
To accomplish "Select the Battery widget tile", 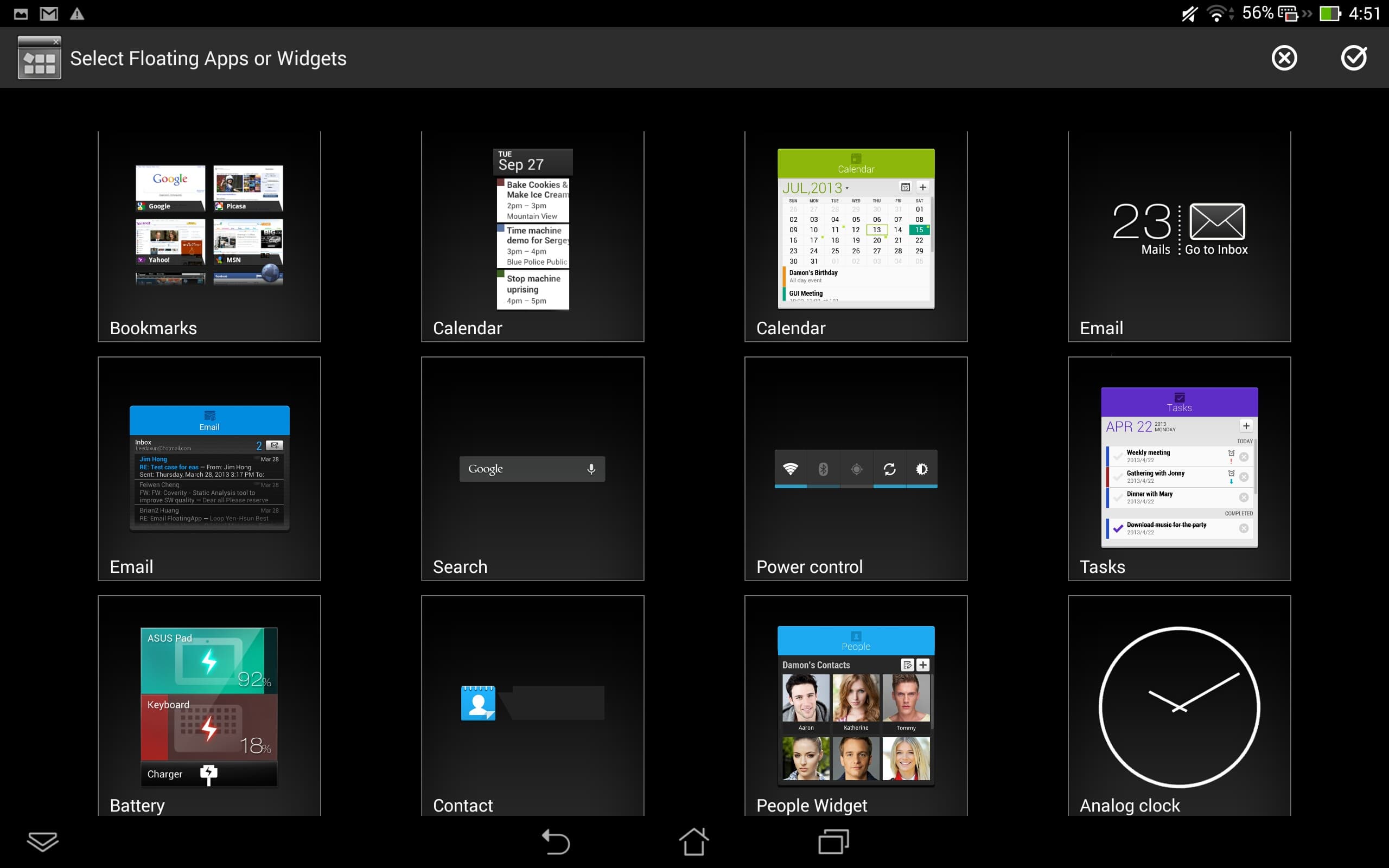I will pyautogui.click(x=209, y=706).
